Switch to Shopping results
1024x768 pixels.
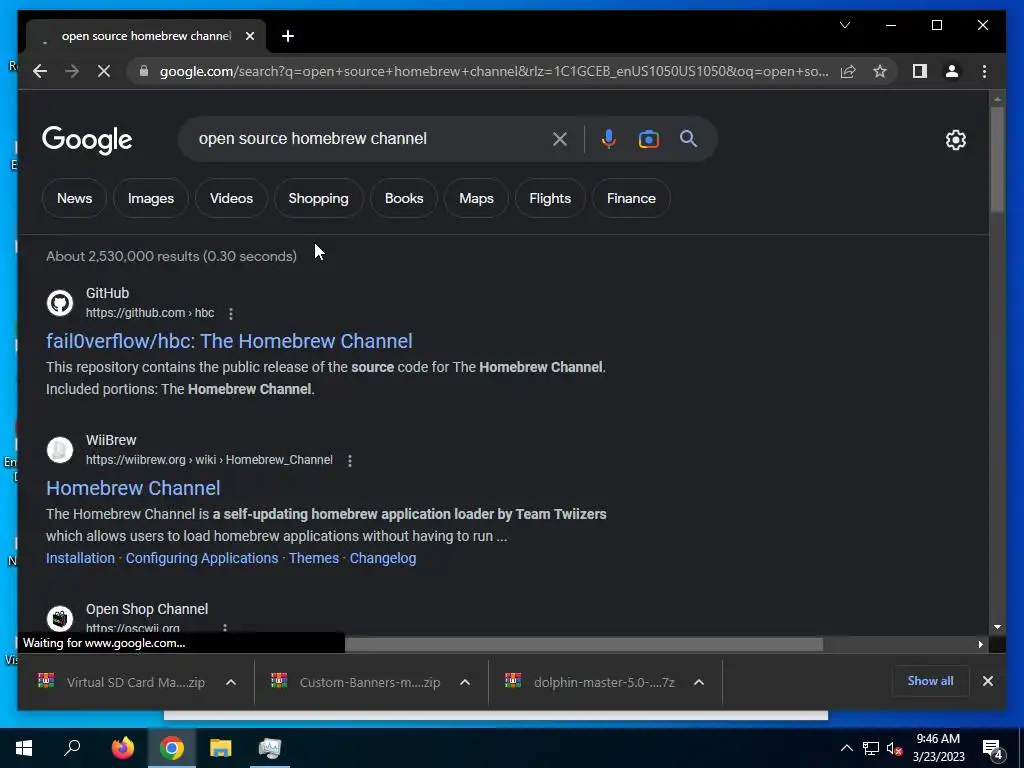coord(319,198)
